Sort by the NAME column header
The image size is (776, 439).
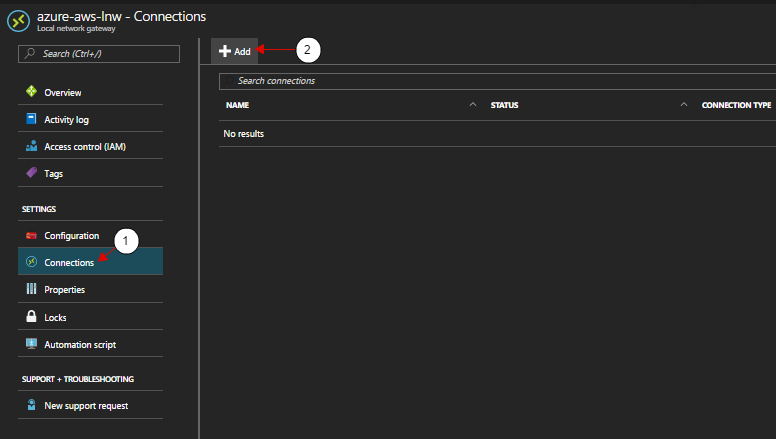pyautogui.click(x=238, y=105)
